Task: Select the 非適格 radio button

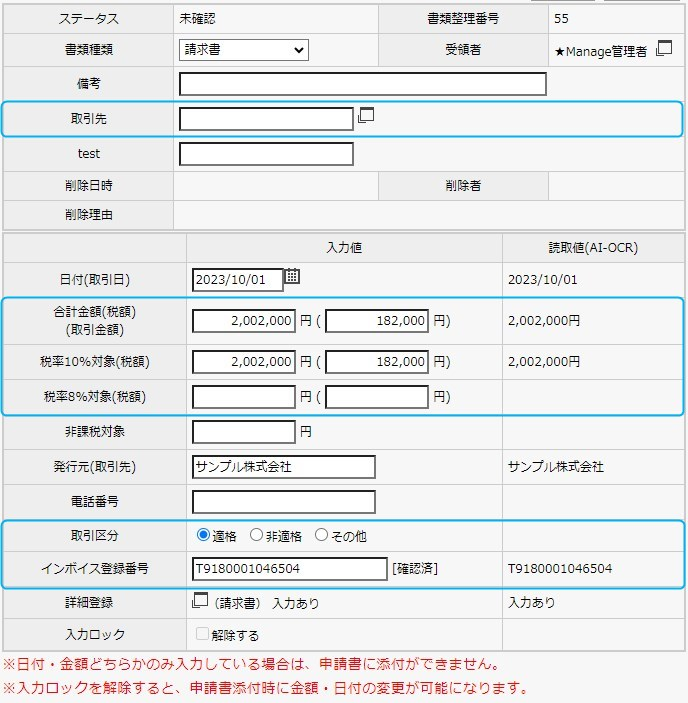Action: (256, 534)
